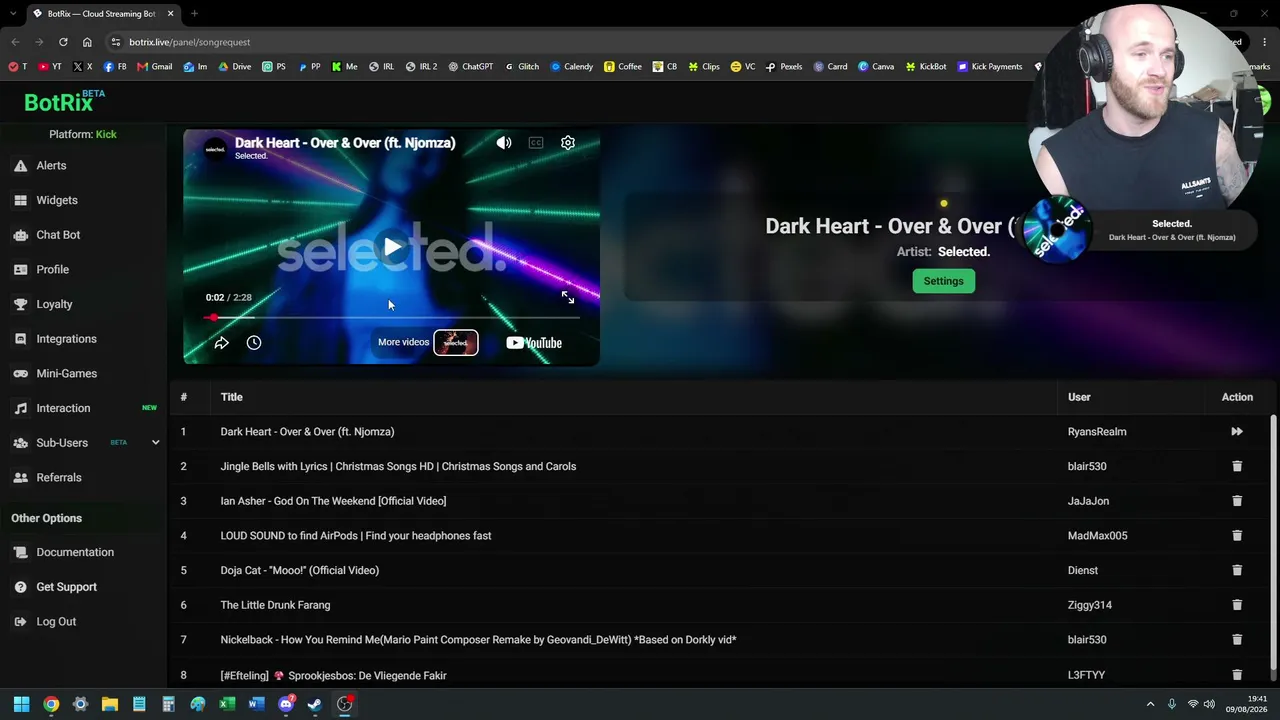Remove The Little Drunk Farang request

click(1237, 605)
